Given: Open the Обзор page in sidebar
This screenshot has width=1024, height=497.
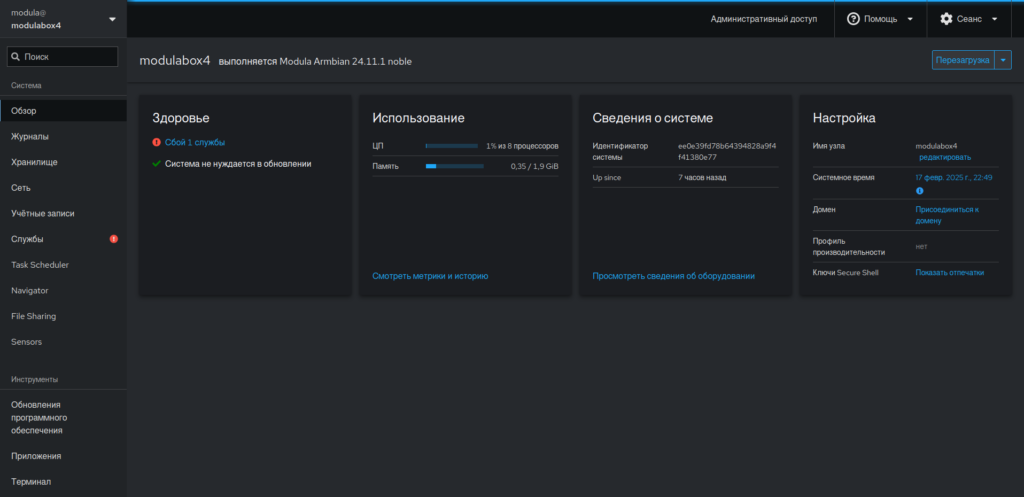Looking at the screenshot, I should click(63, 111).
